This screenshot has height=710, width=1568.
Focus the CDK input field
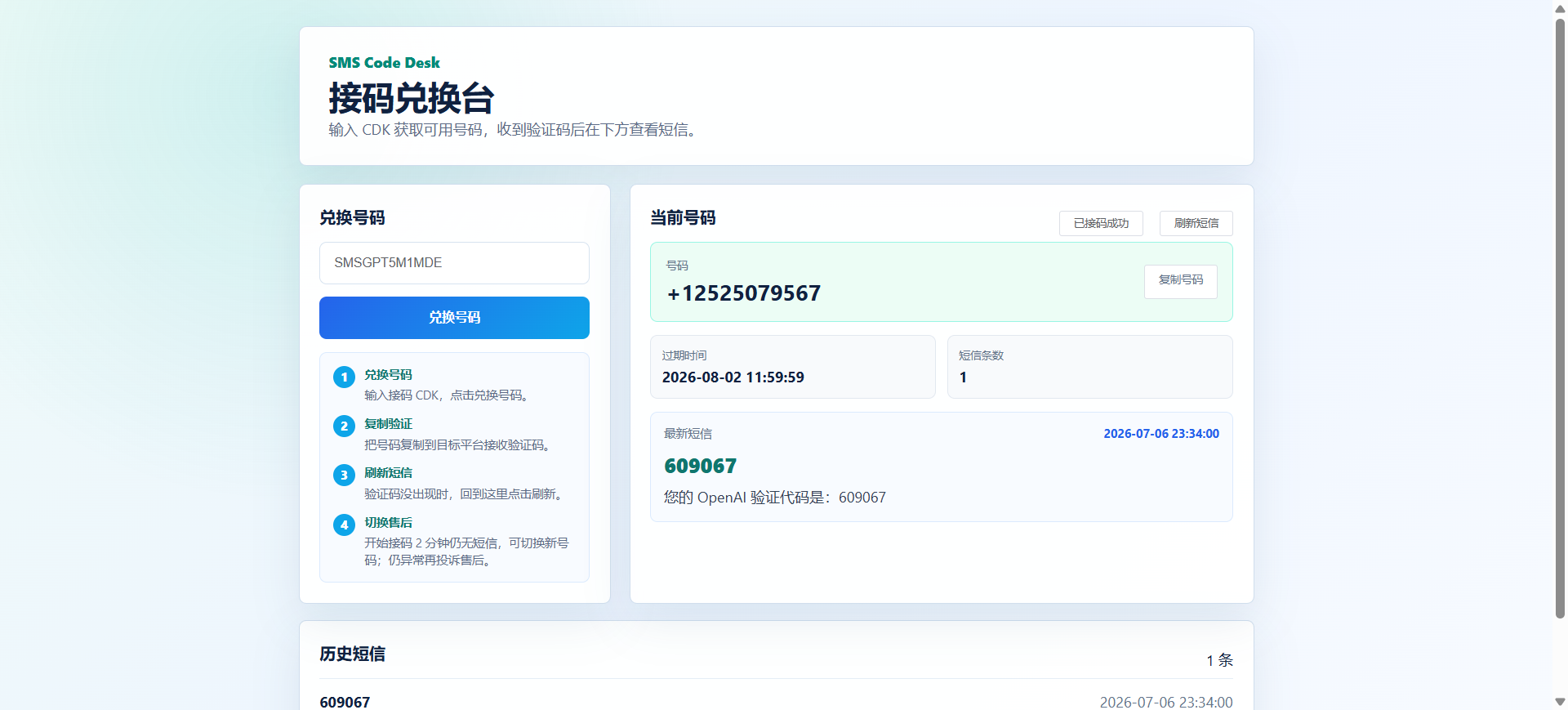[x=454, y=263]
